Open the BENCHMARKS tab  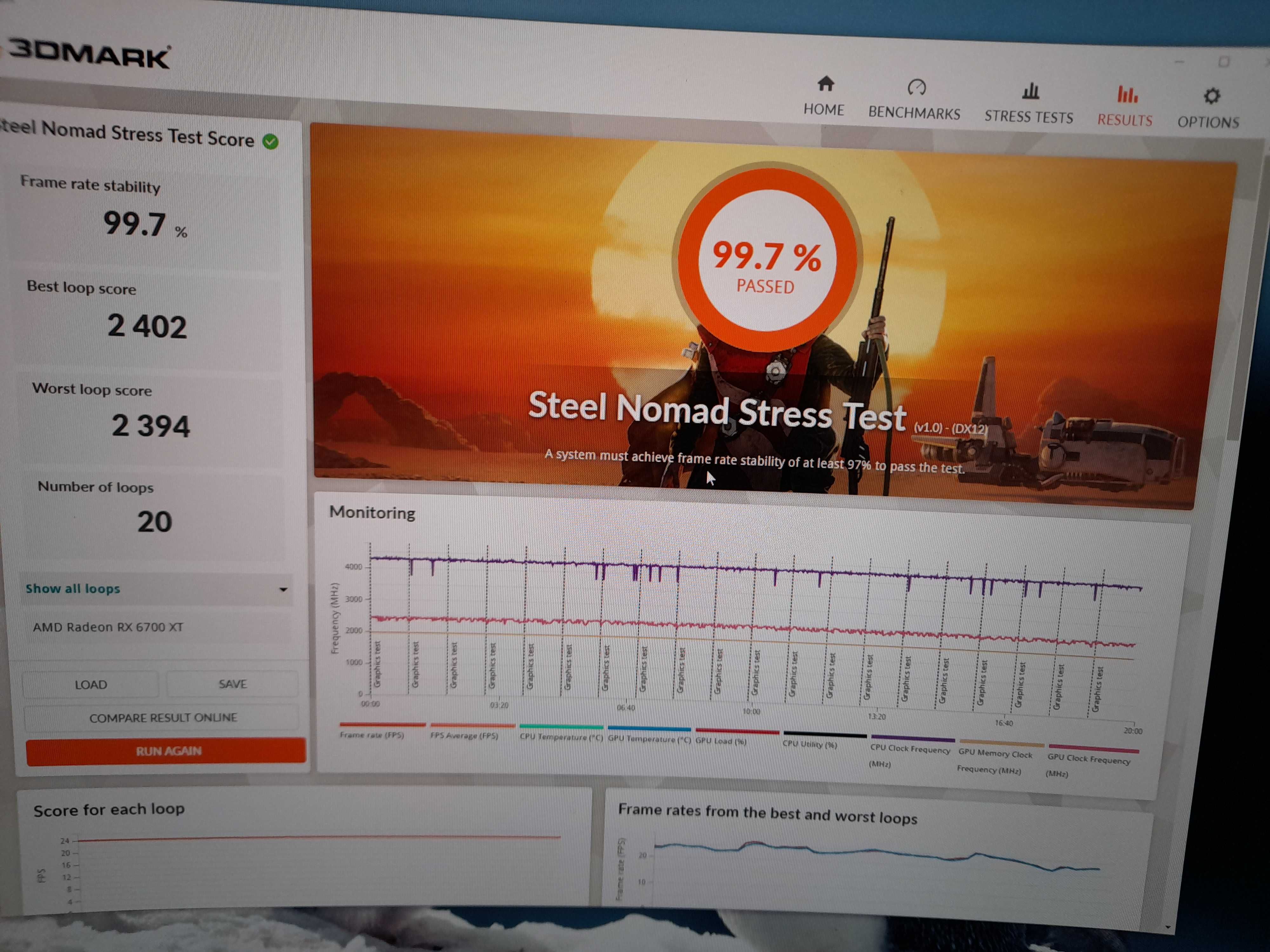(914, 100)
